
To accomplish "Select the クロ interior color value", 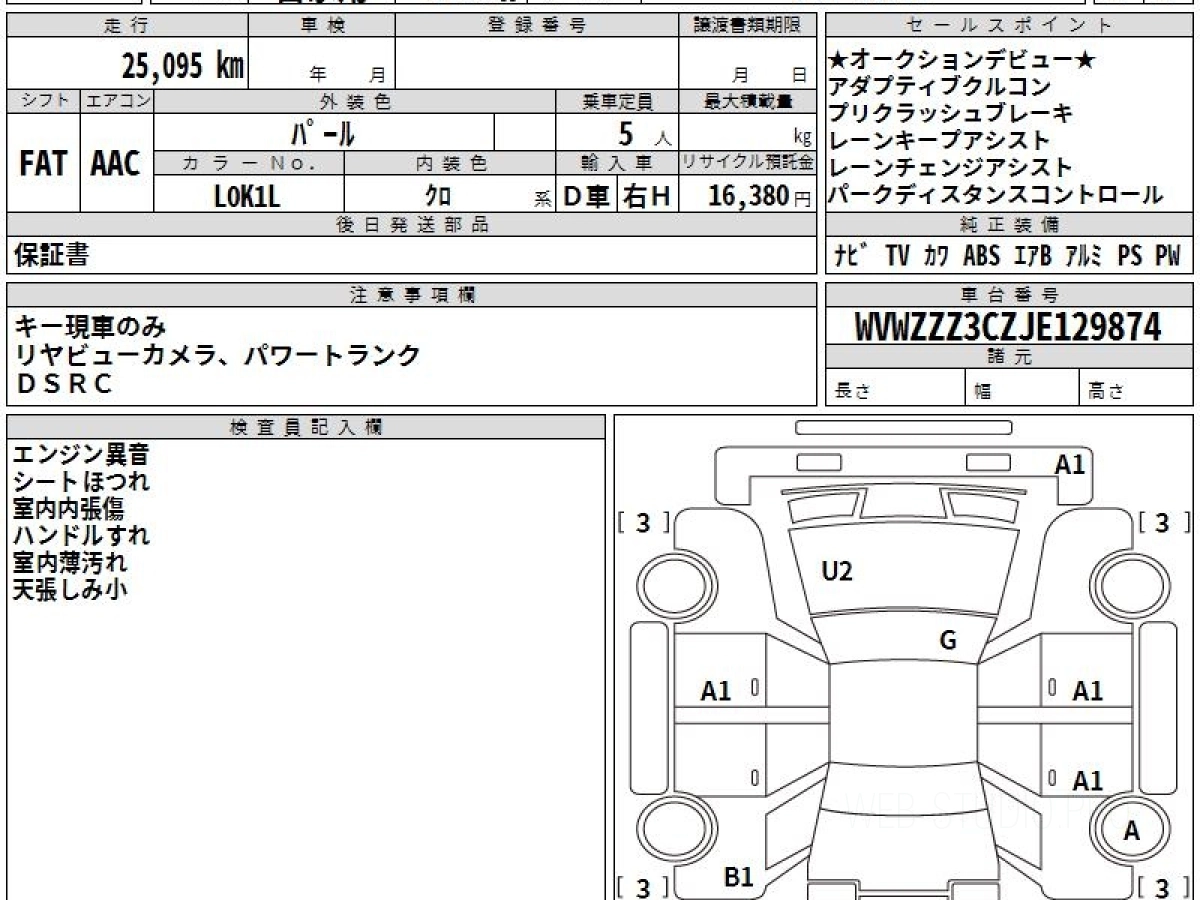I will pos(439,196).
